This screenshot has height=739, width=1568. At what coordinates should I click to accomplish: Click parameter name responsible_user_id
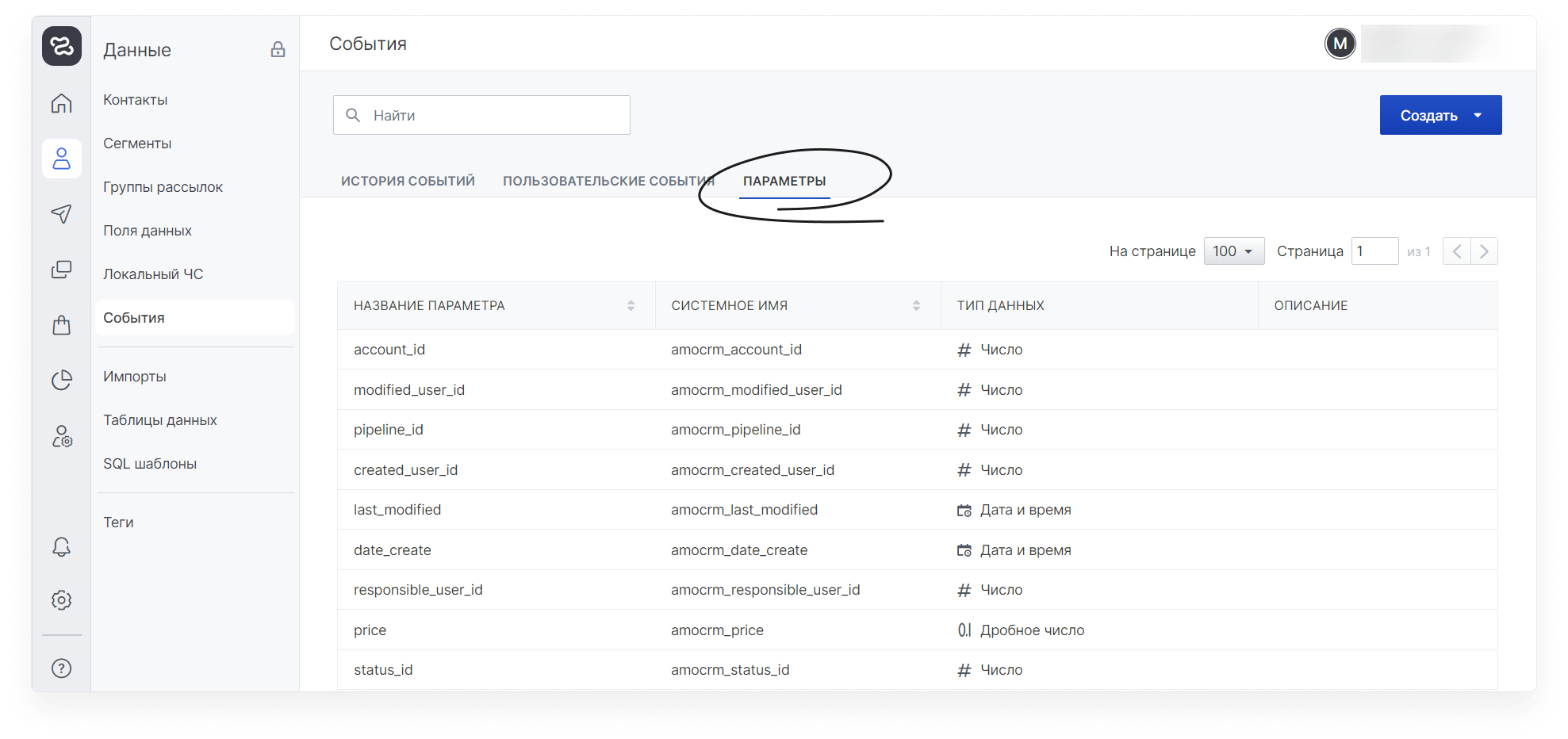418,590
